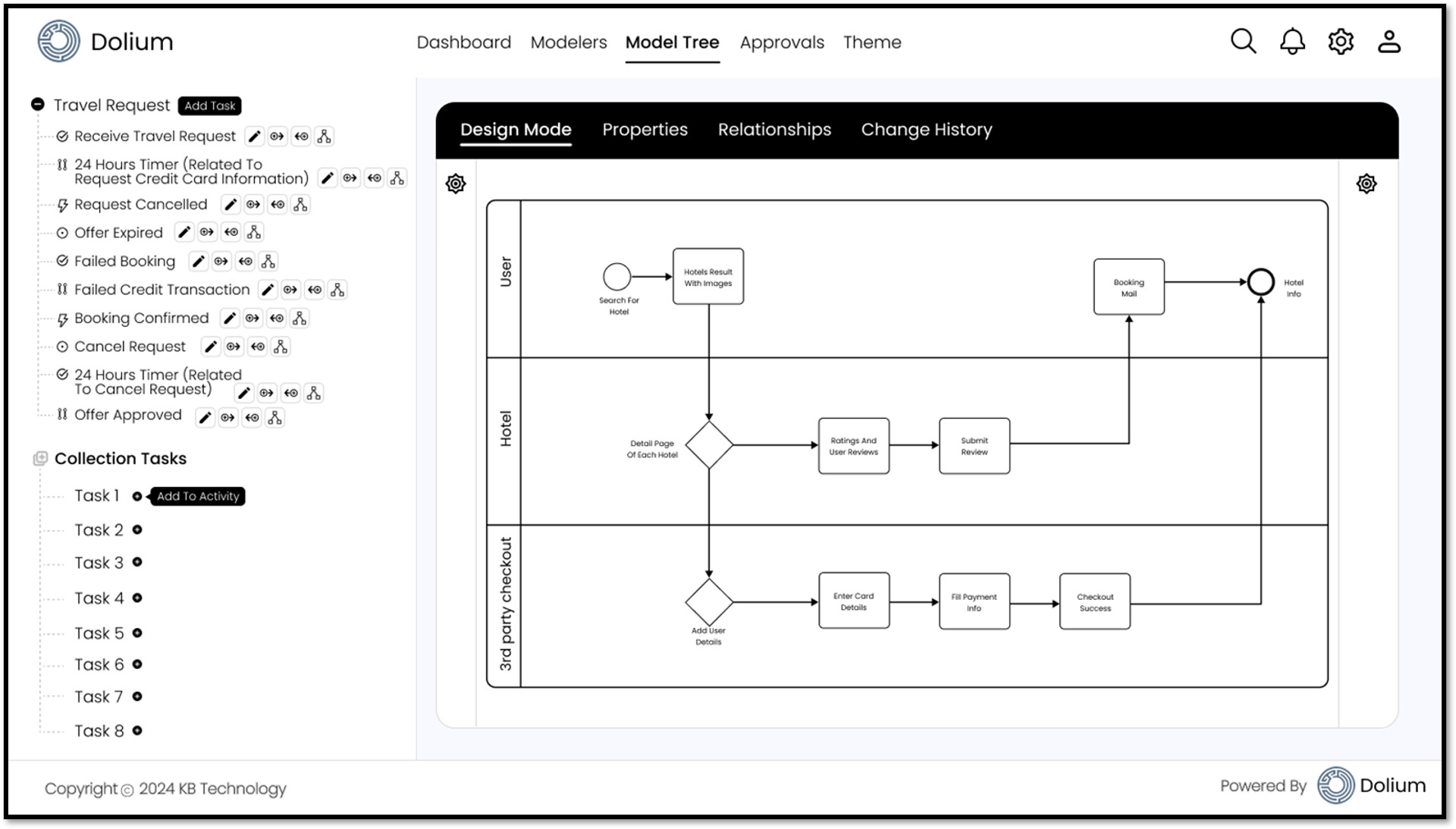This screenshot has height=829, width=1456.
Task: Click pencil edit icon for Receive Travel Request
Action: pos(255,137)
